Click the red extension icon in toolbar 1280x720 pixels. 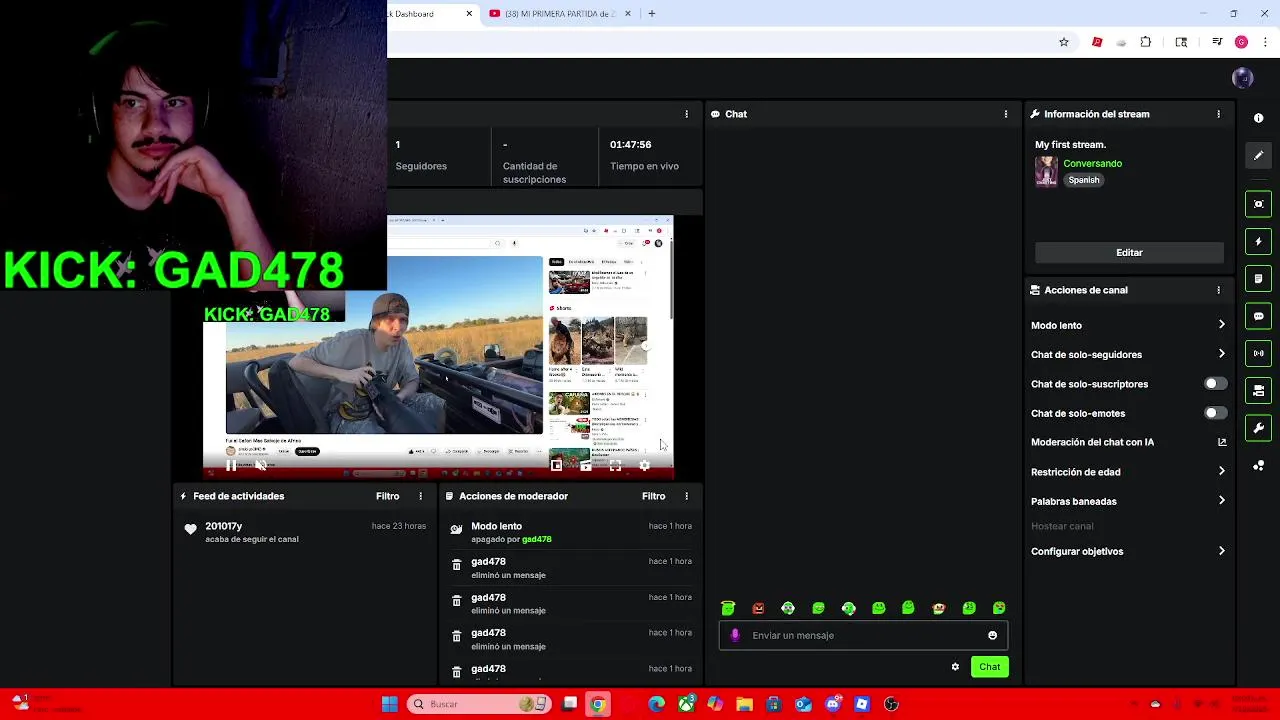(1097, 42)
